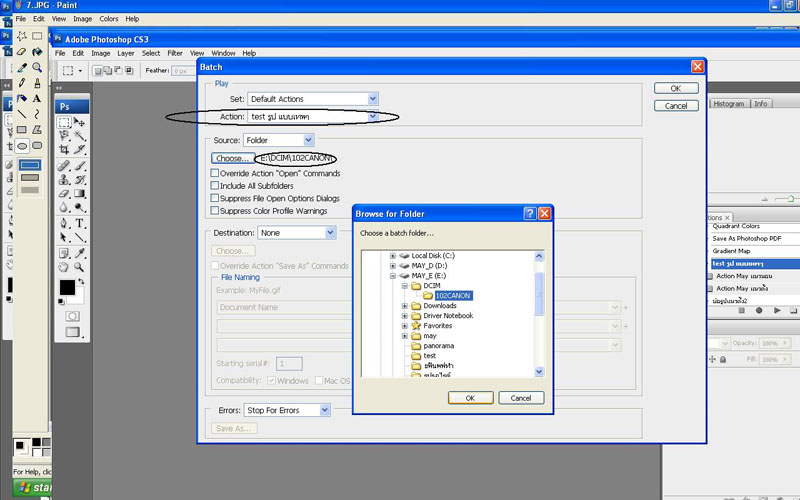Select the Rectangular Marquee tool in Photoshop toolbox
Image resolution: width=800 pixels, height=500 pixels.
(64, 122)
